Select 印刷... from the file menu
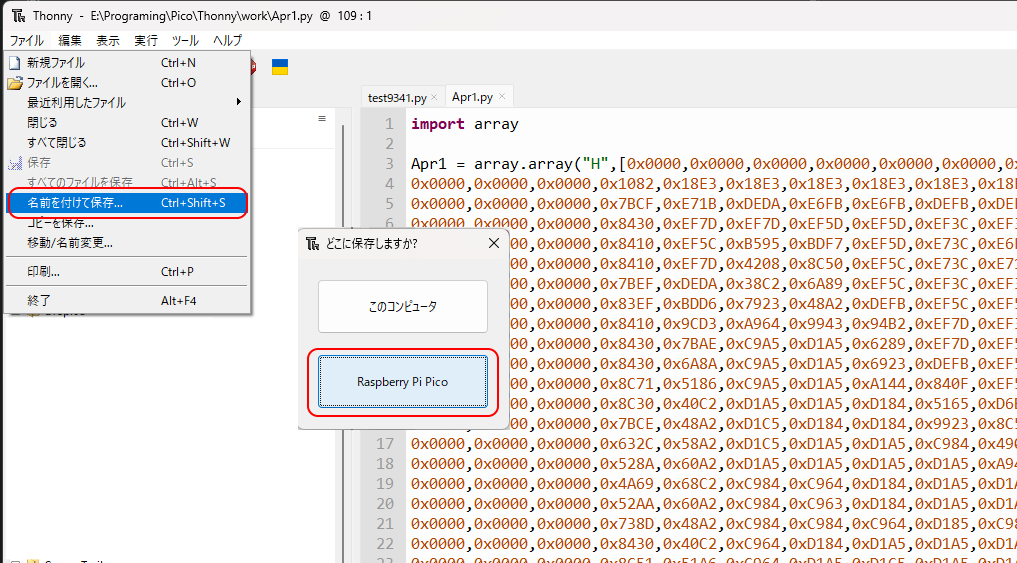The width and height of the screenshot is (1017, 563). click(126, 272)
